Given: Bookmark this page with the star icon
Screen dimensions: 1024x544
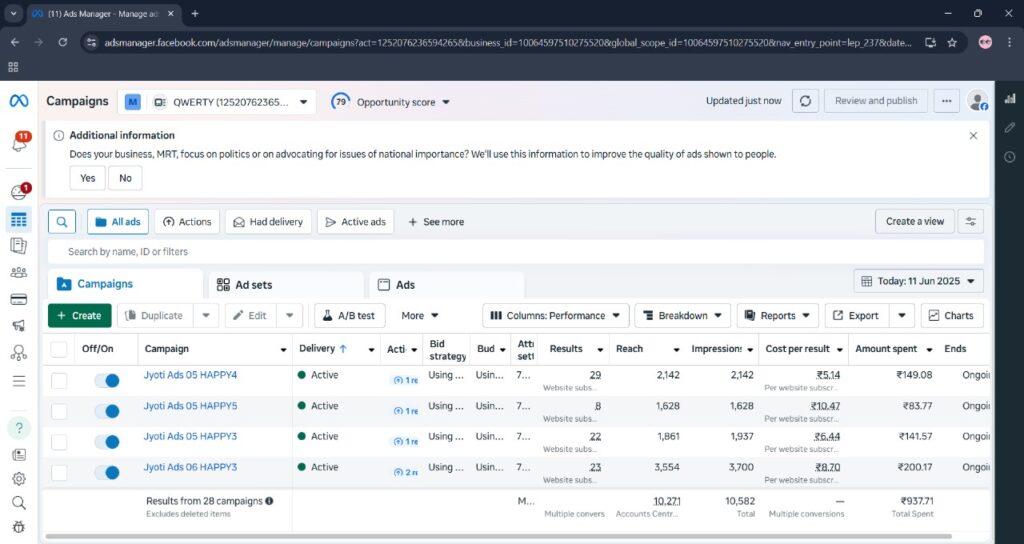Looking at the screenshot, I should click(952, 42).
